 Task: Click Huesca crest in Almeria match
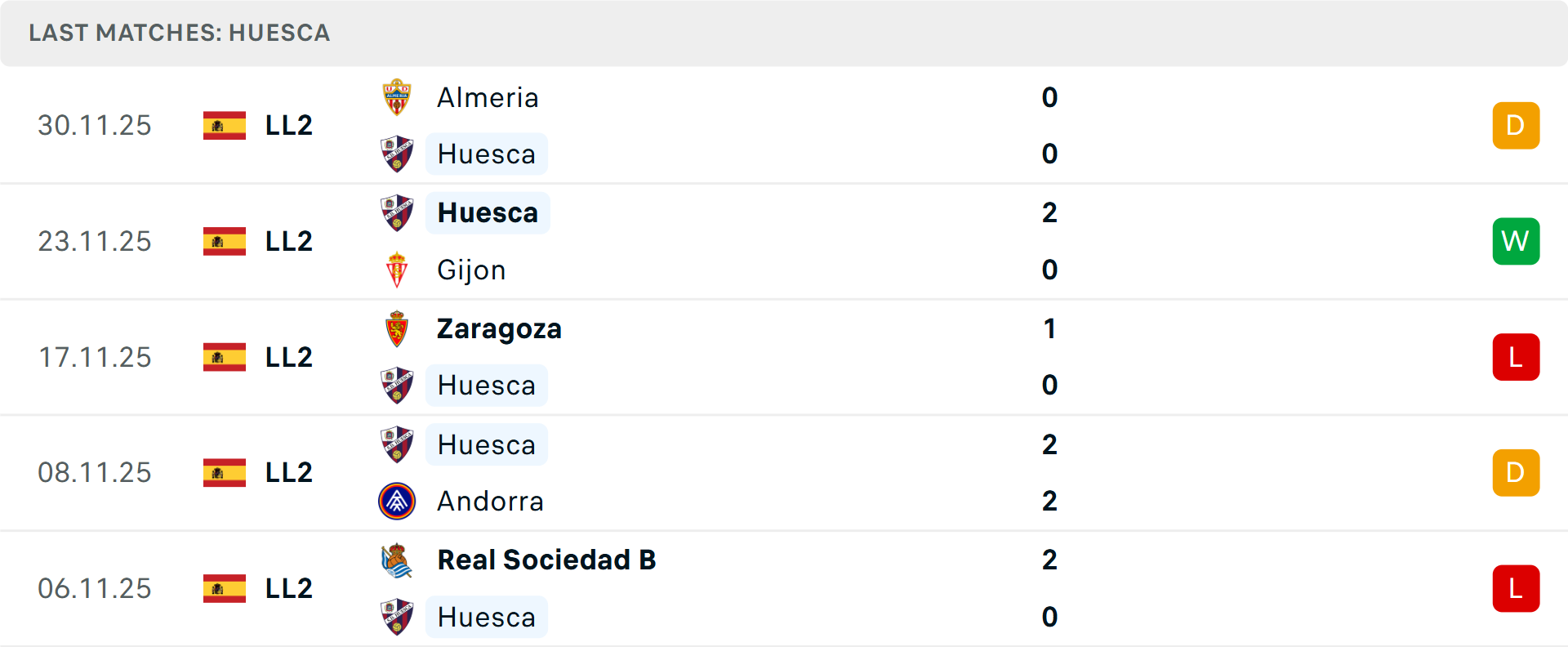397,154
